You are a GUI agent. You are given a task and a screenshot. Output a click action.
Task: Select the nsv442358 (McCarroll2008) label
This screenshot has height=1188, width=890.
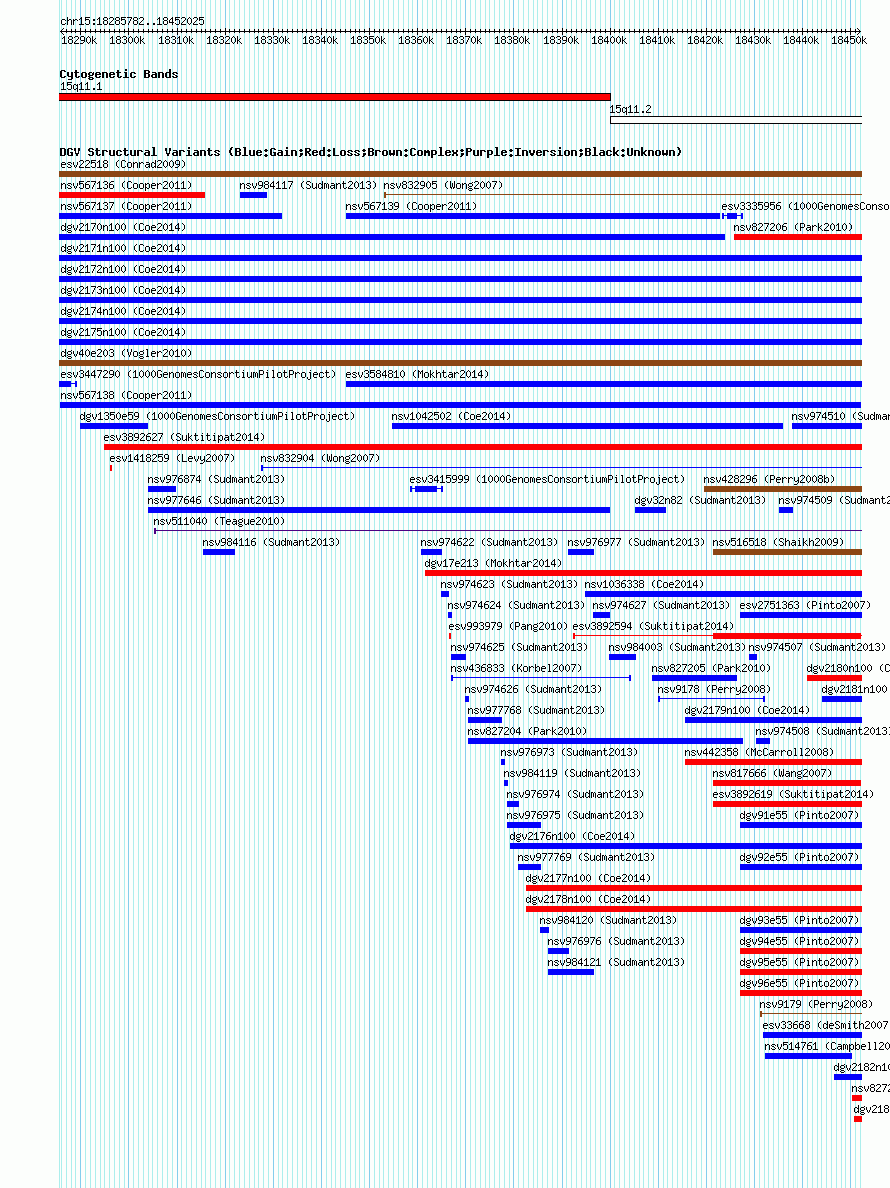tap(760, 753)
